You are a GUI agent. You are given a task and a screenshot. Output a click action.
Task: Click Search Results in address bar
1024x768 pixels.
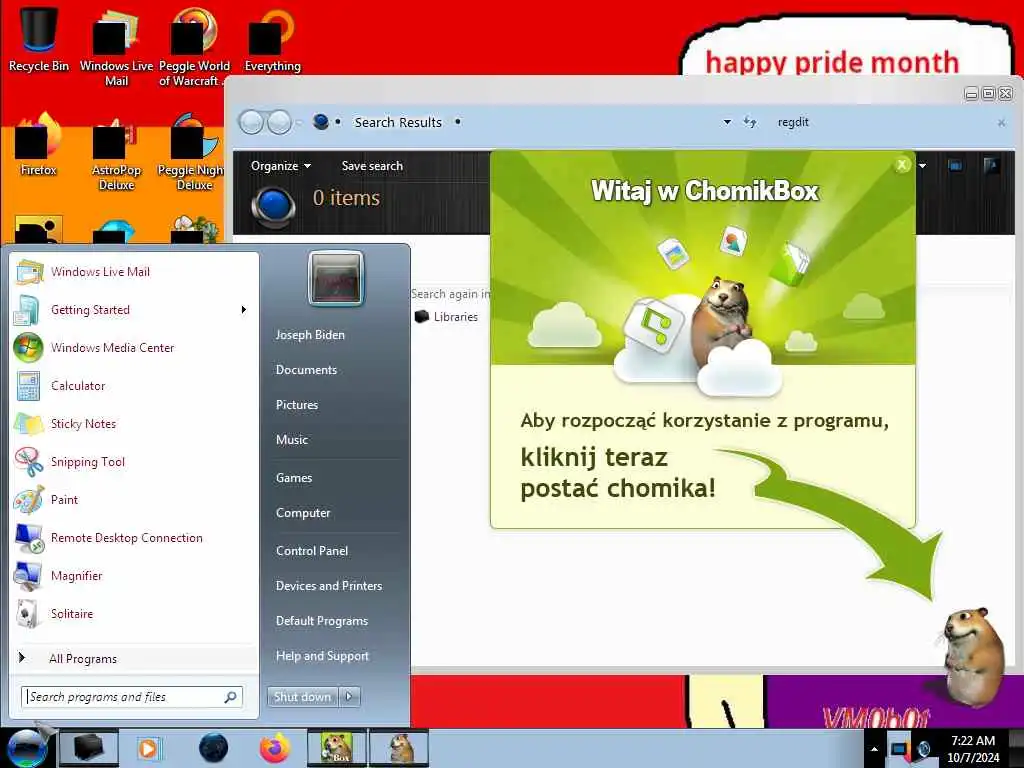(x=398, y=122)
